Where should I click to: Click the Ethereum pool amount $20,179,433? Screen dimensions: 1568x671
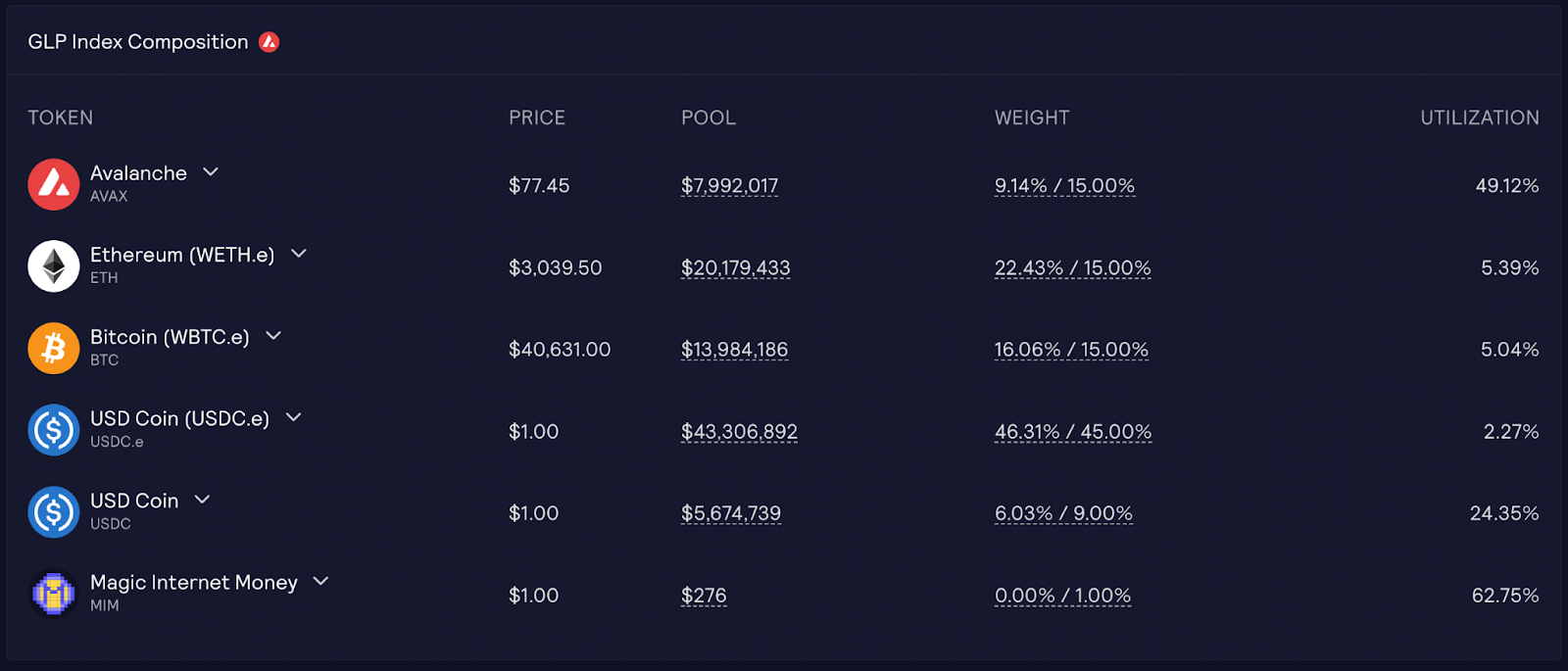pyautogui.click(x=736, y=268)
